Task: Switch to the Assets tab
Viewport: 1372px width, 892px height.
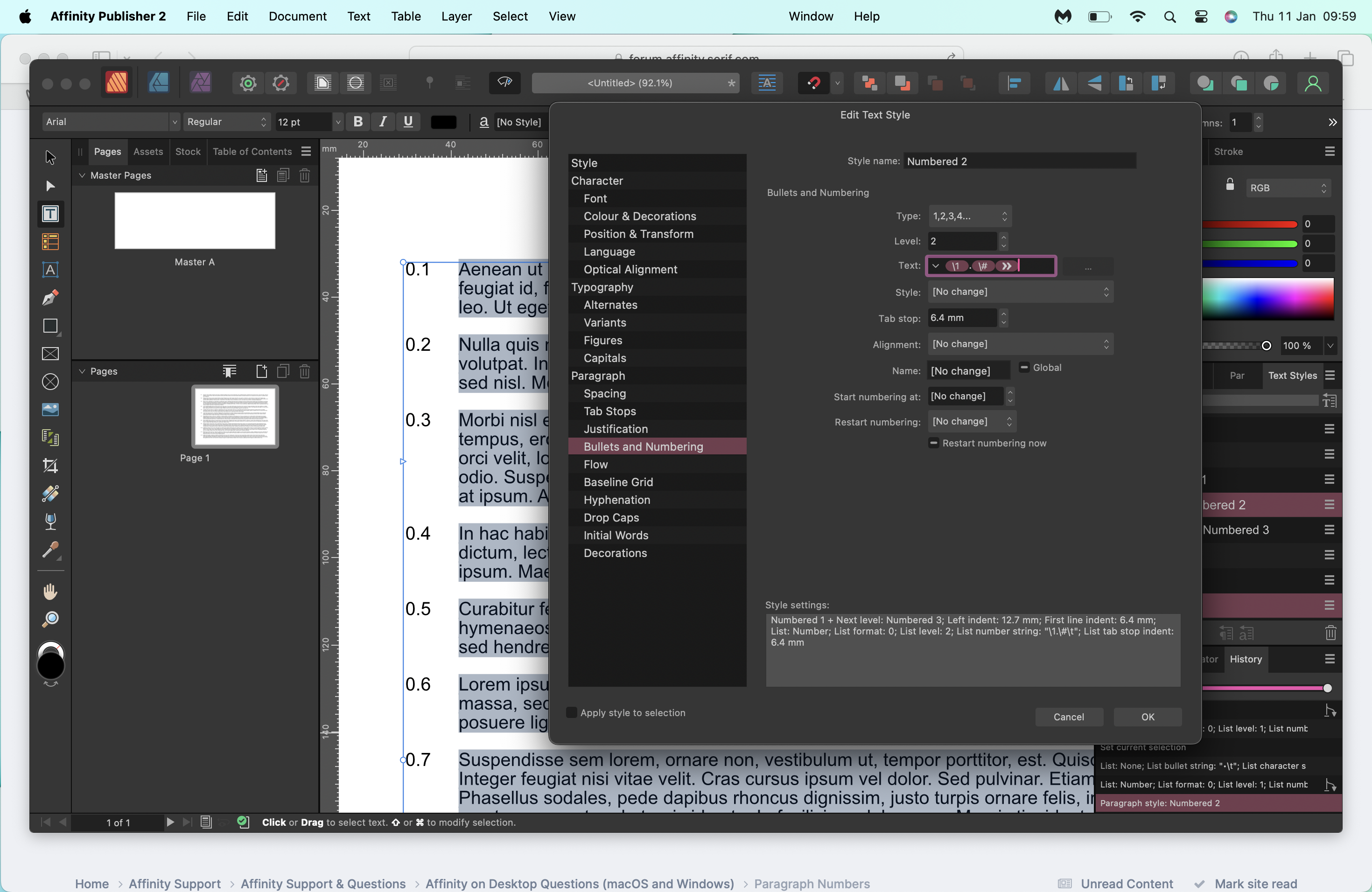Action: click(x=148, y=152)
